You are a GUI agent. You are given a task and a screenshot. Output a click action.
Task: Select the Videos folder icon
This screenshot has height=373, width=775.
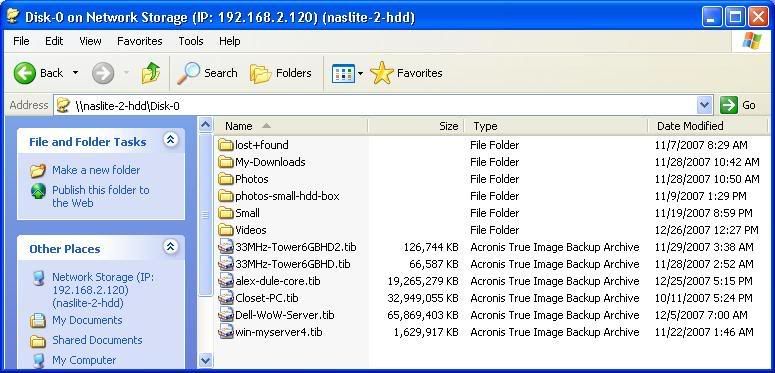[x=226, y=230]
